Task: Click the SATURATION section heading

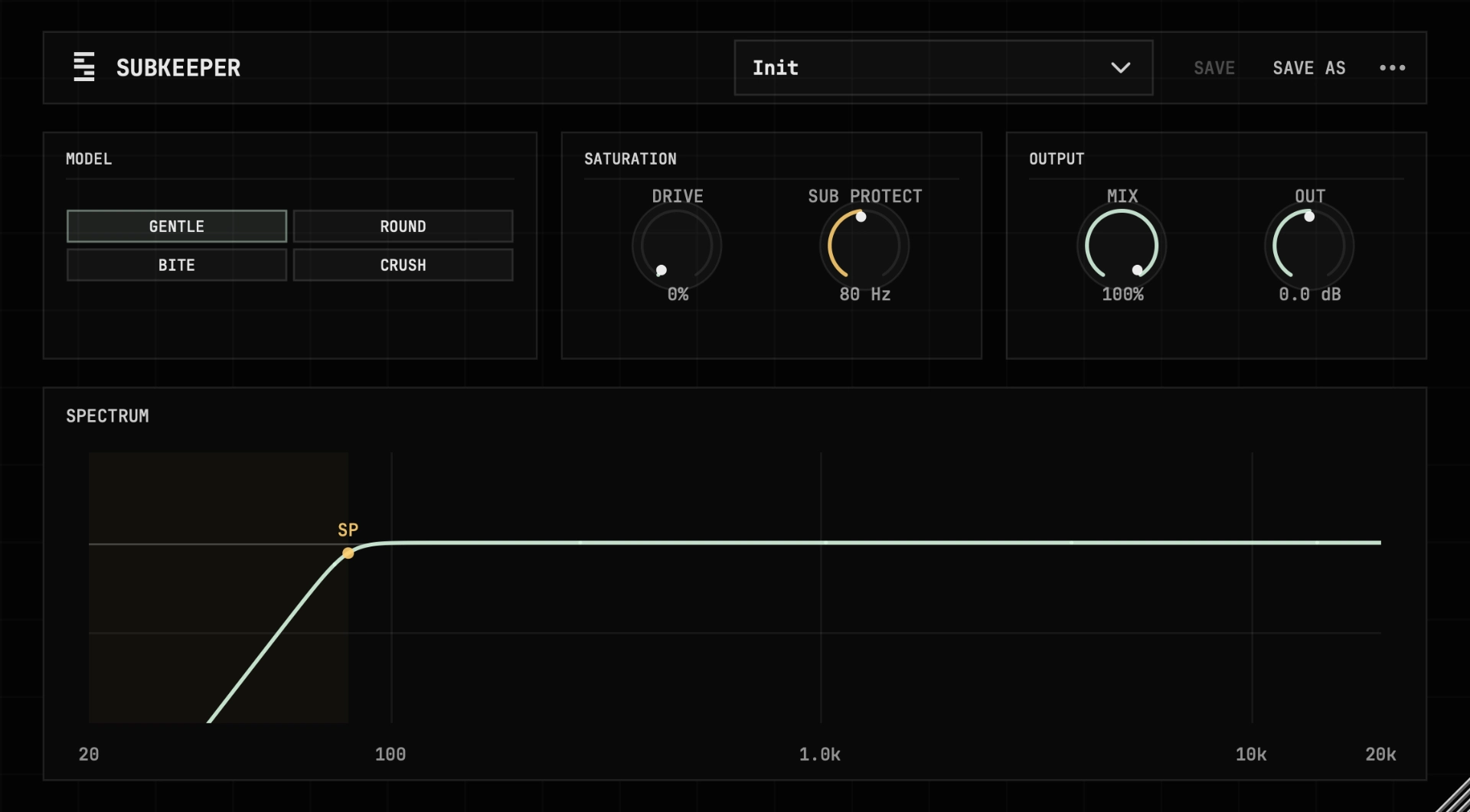Action: tap(630, 159)
